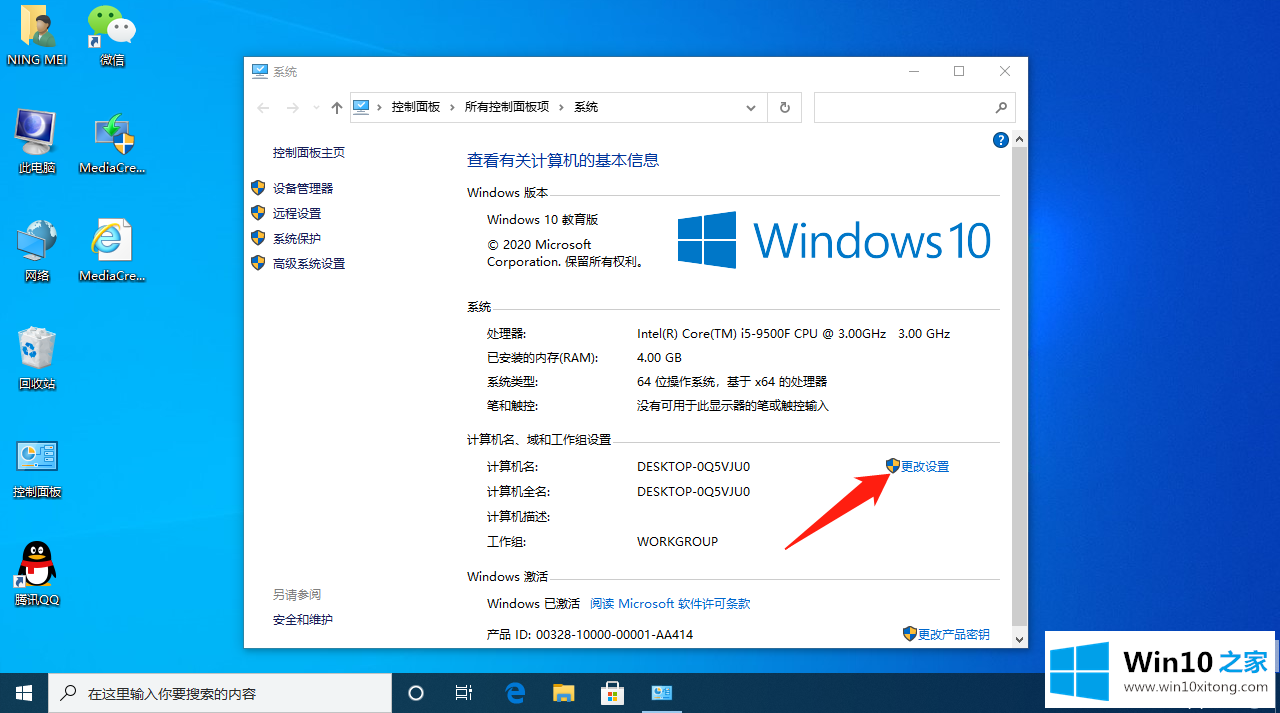This screenshot has width=1280, height=713.
Task: Click 更改设置 link next to computer name
Action: [x=924, y=466]
